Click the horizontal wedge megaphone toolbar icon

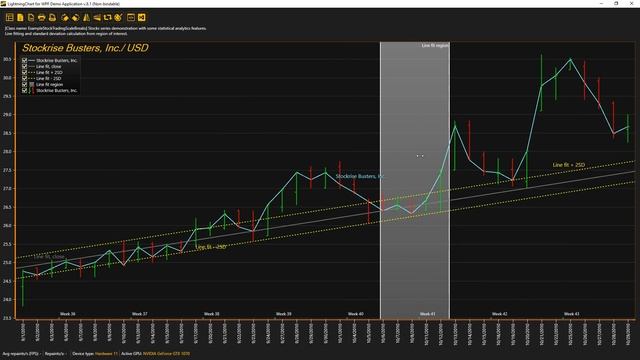point(97,18)
